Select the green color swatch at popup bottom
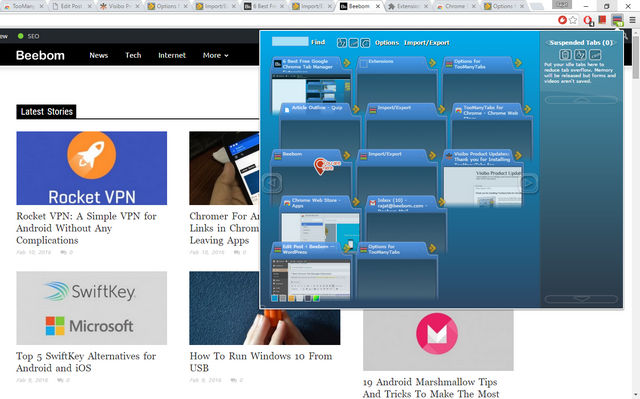Image resolution: width=640 pixels, height=399 pixels. pyautogui.click(x=316, y=298)
